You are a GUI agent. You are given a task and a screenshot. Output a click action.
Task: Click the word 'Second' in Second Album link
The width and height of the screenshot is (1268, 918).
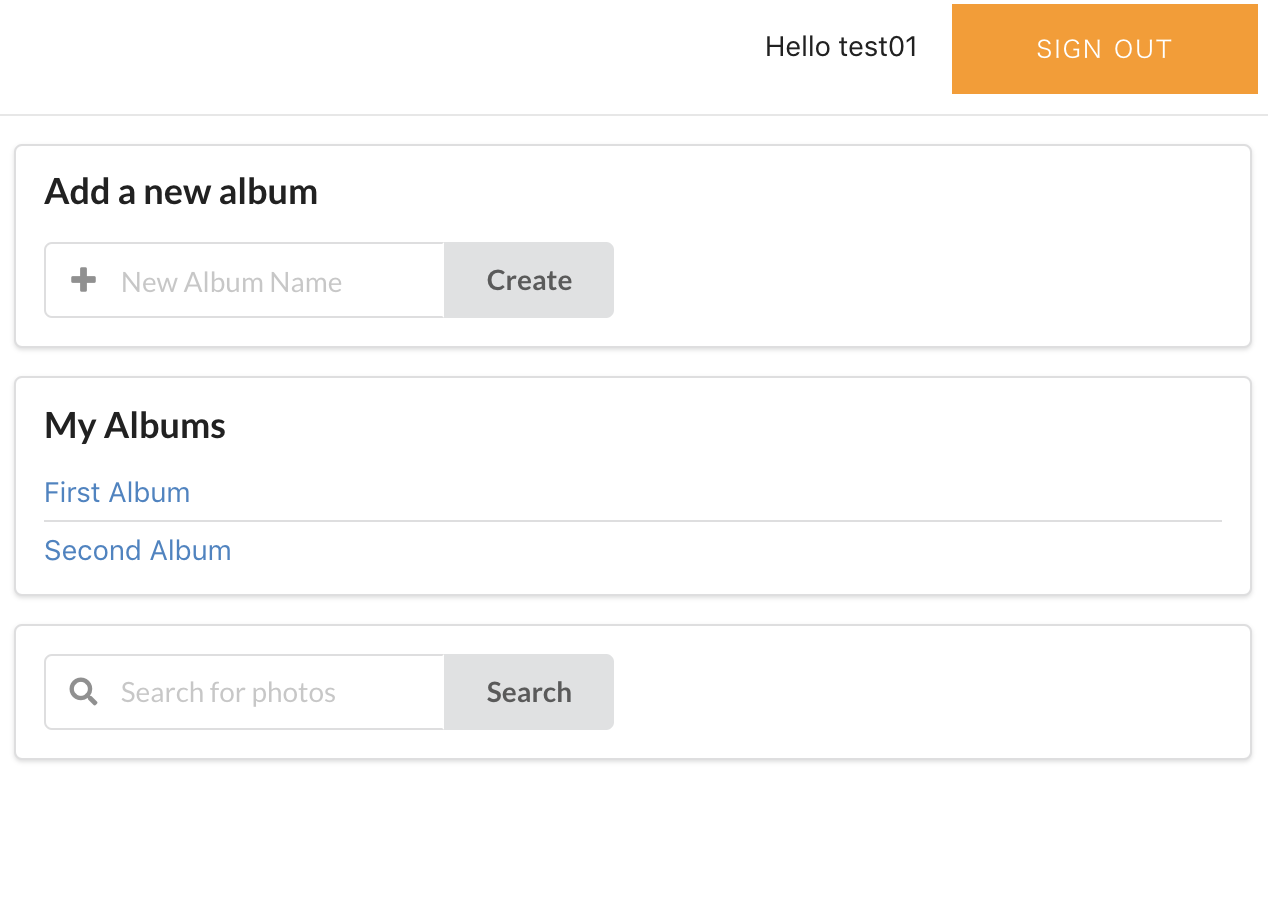[x=93, y=550]
